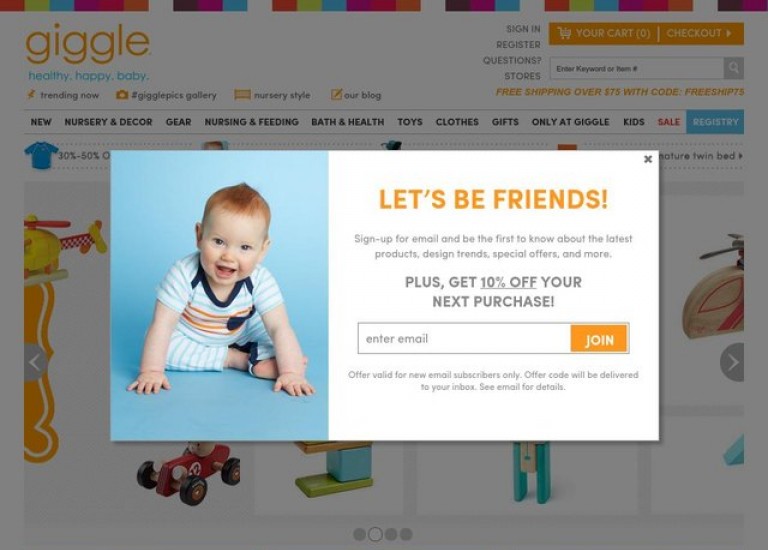Click the enter email field

[x=464, y=338]
